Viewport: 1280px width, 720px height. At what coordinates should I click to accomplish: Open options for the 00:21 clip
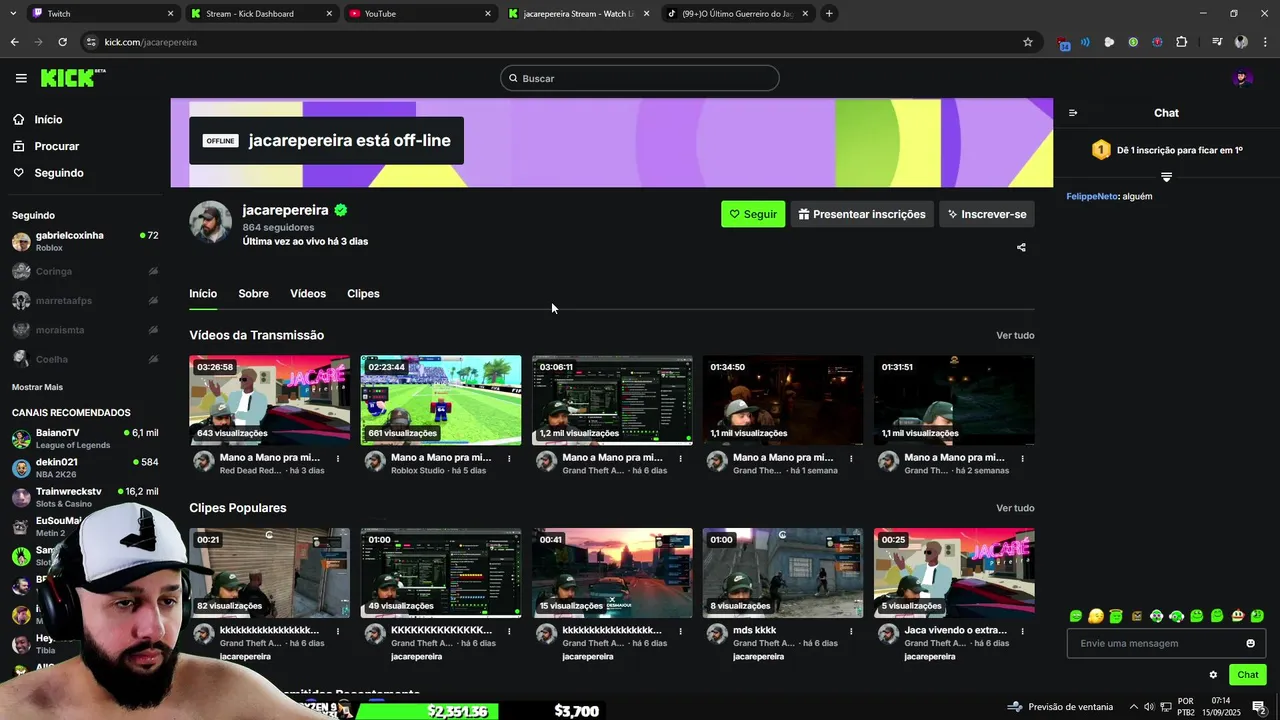(338, 631)
